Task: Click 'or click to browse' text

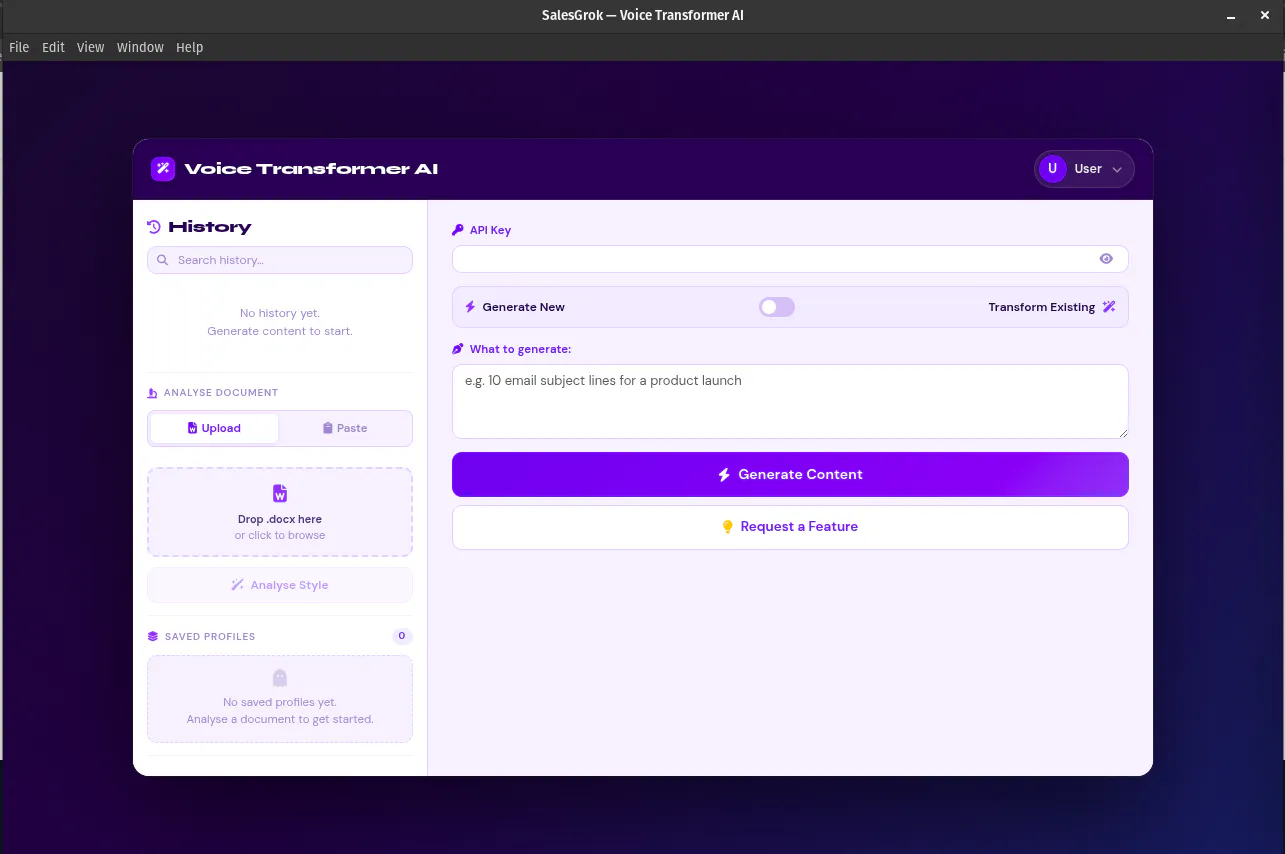Action: pyautogui.click(x=280, y=535)
